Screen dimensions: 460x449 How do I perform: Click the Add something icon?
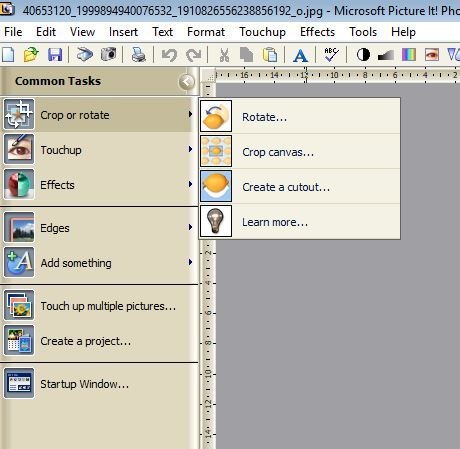(x=19, y=262)
